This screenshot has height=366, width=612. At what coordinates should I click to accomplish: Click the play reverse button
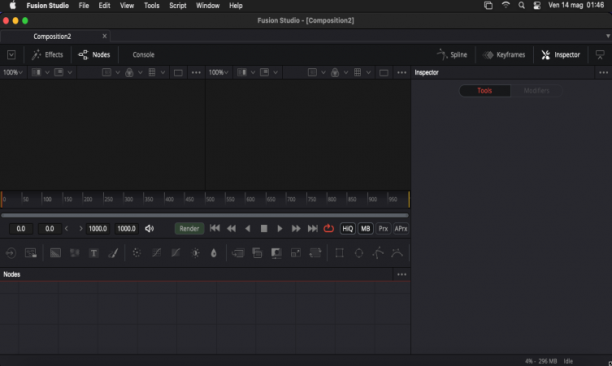(248, 228)
